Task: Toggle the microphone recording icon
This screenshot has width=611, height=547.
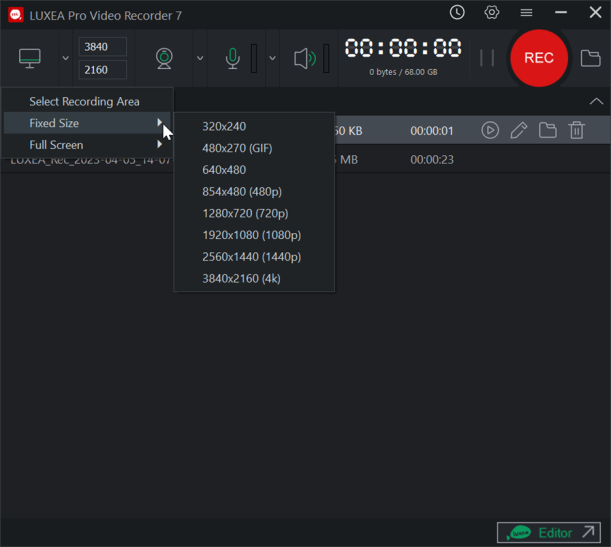Action: pyautogui.click(x=233, y=58)
